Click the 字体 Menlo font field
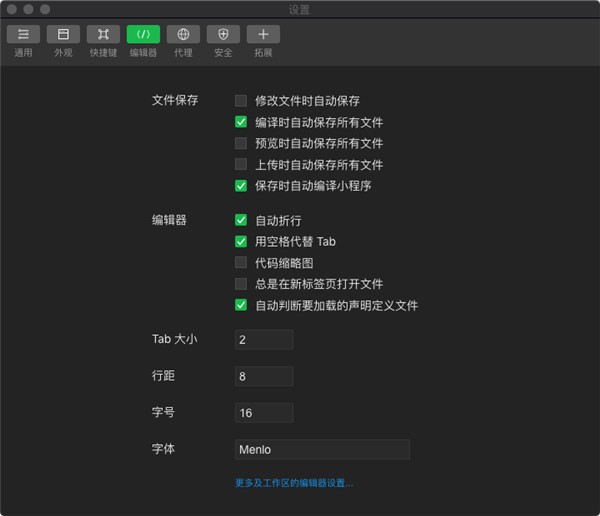Viewport: 600px width, 516px height. coord(322,450)
